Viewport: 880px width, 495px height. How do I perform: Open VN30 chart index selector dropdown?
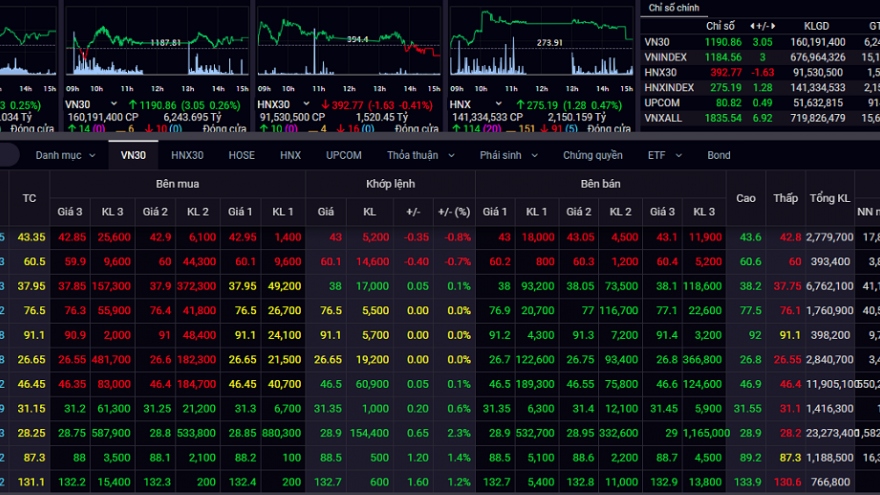(114, 104)
